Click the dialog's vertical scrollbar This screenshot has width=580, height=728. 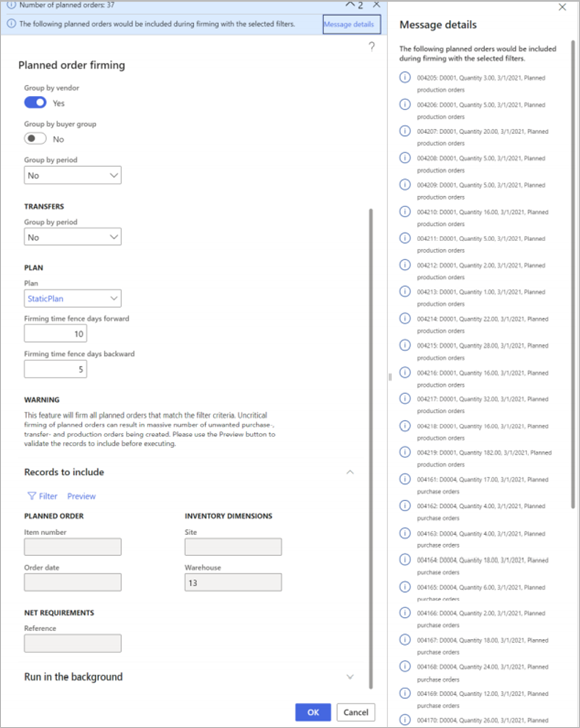[x=371, y=448]
